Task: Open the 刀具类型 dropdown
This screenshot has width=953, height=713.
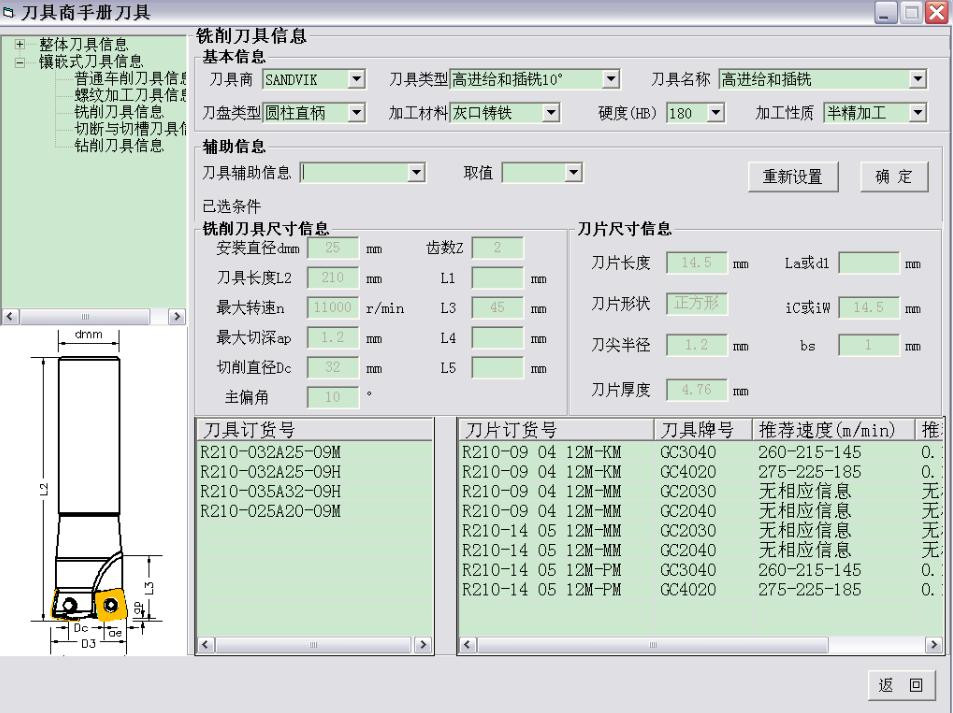Action: point(611,79)
